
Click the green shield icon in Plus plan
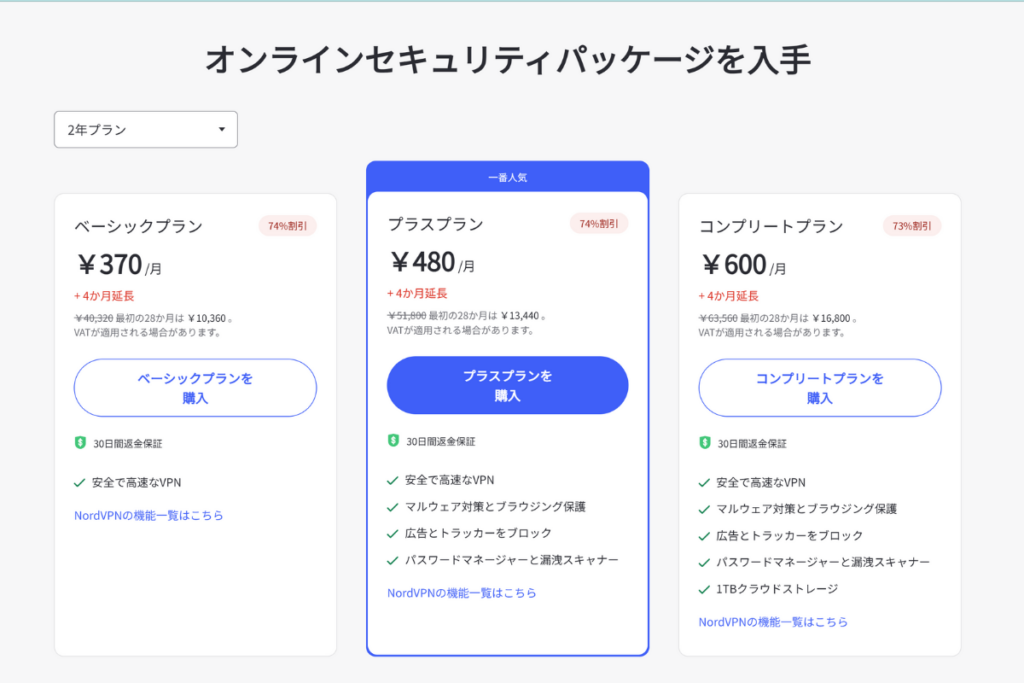coord(393,440)
